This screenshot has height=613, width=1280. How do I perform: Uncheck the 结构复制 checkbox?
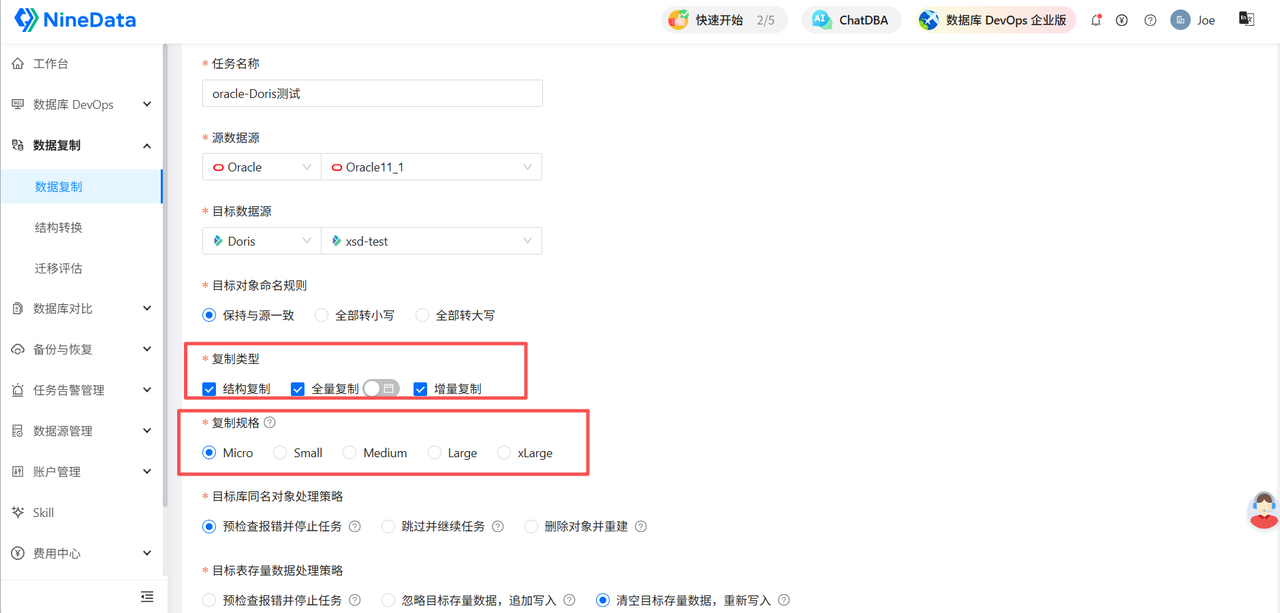click(x=209, y=389)
